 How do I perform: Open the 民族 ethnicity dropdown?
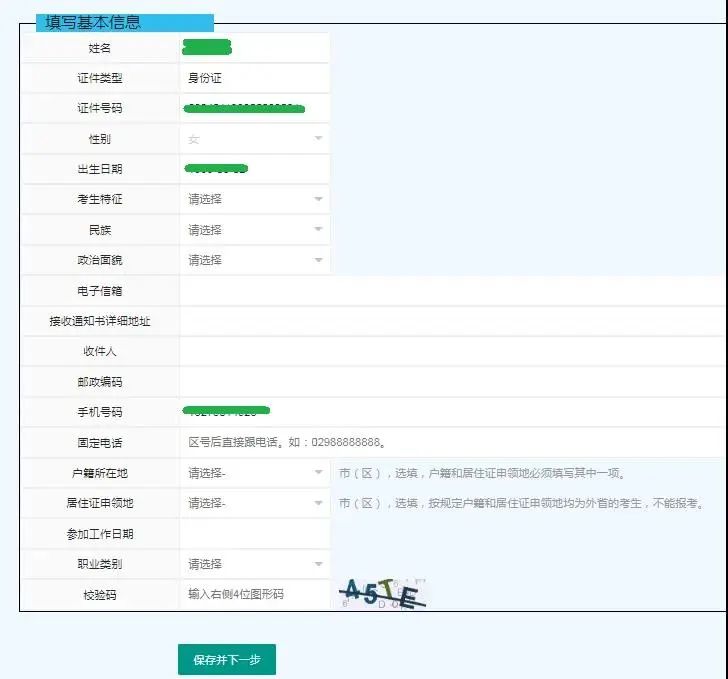click(254, 230)
